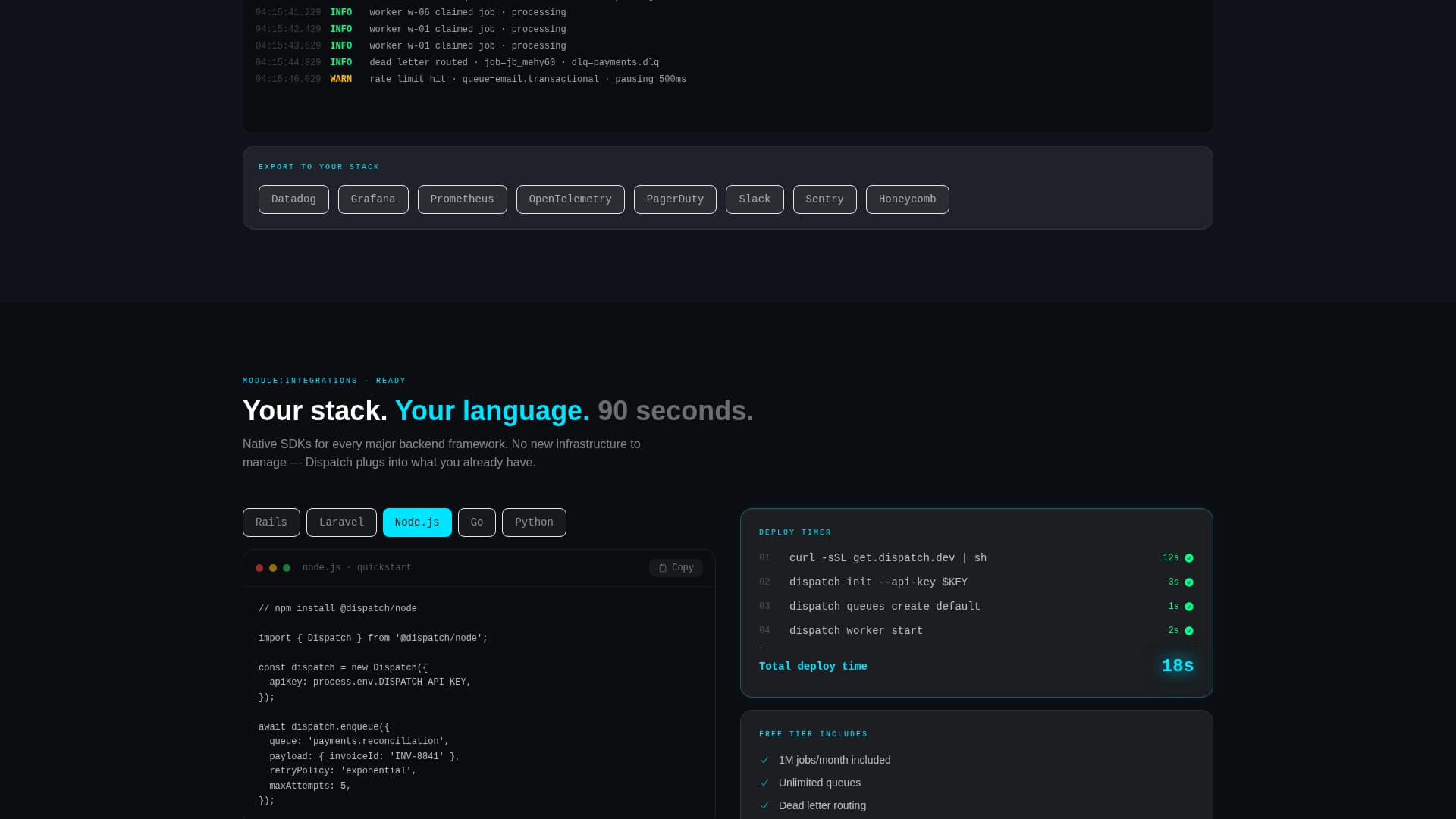The image size is (1456, 819).
Task: Click green check icon for worker start step
Action: [x=1189, y=631]
